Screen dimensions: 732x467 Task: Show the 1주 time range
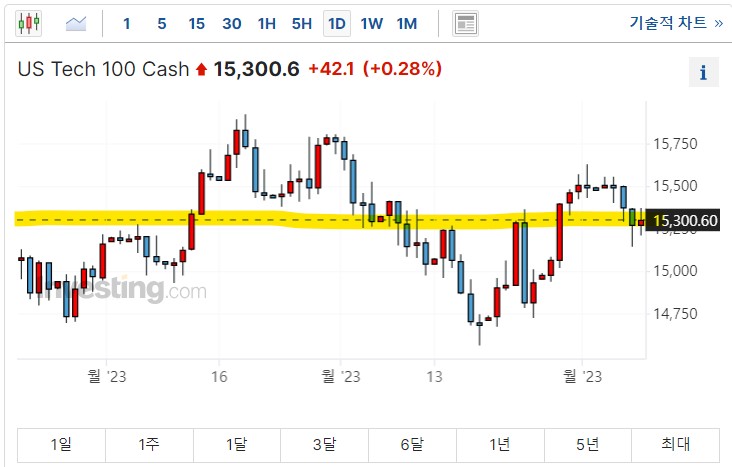[x=149, y=444]
